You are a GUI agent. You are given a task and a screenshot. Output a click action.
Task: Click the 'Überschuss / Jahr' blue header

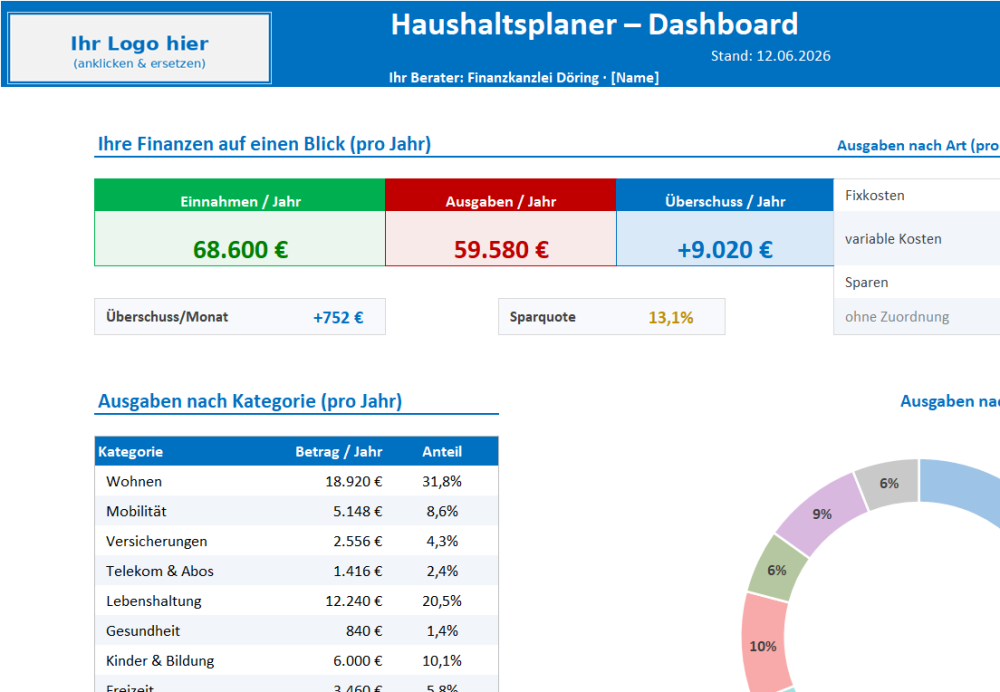point(725,195)
